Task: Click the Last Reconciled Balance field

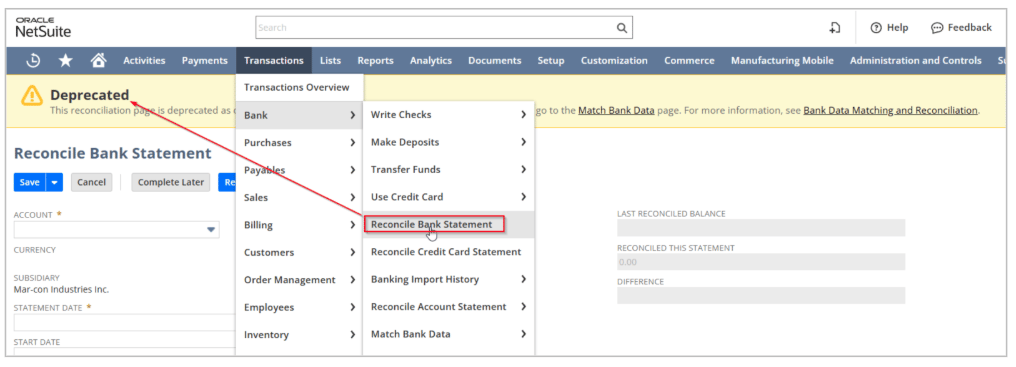Action: click(761, 228)
